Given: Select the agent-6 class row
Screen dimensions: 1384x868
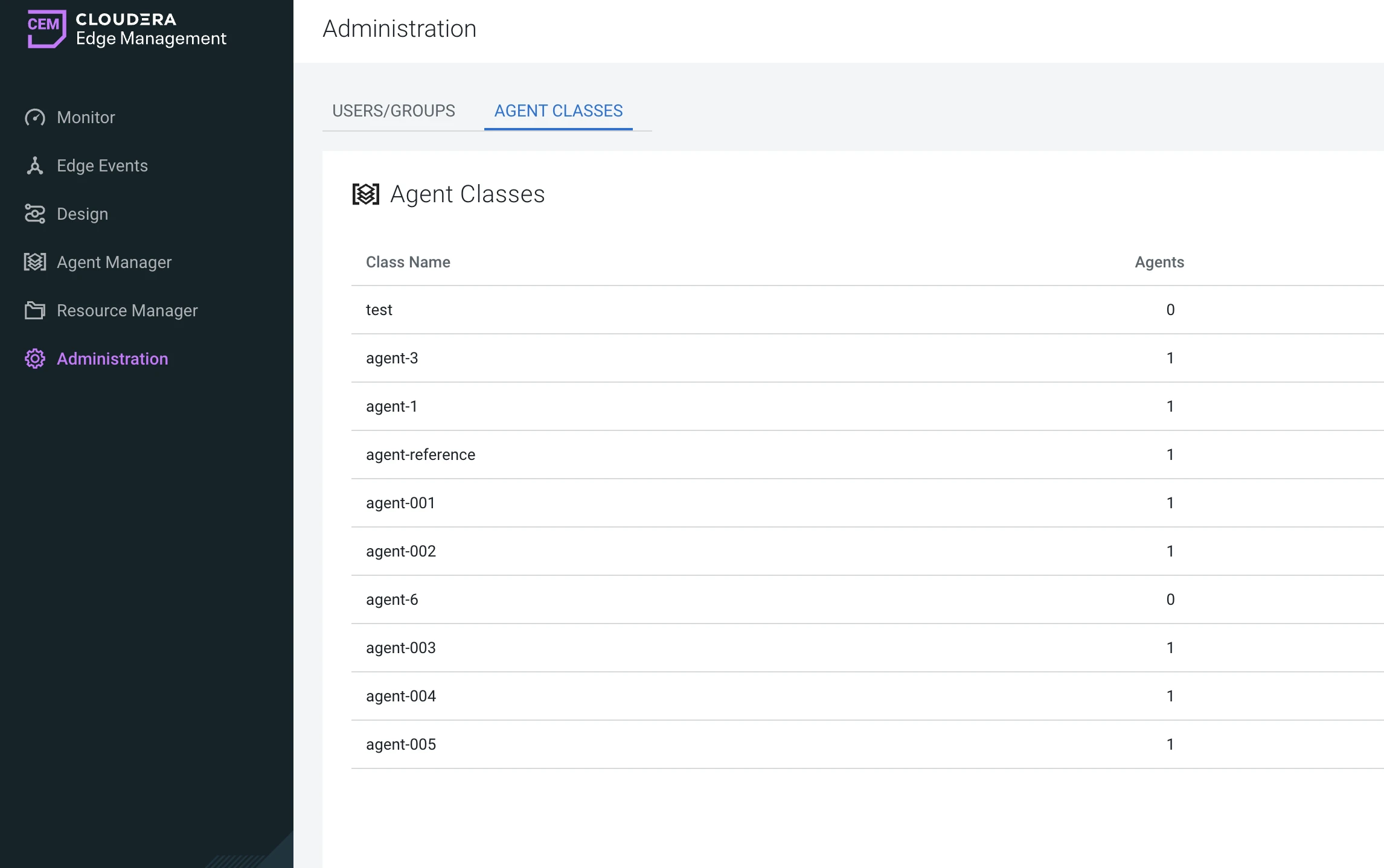Looking at the screenshot, I should click(x=392, y=599).
